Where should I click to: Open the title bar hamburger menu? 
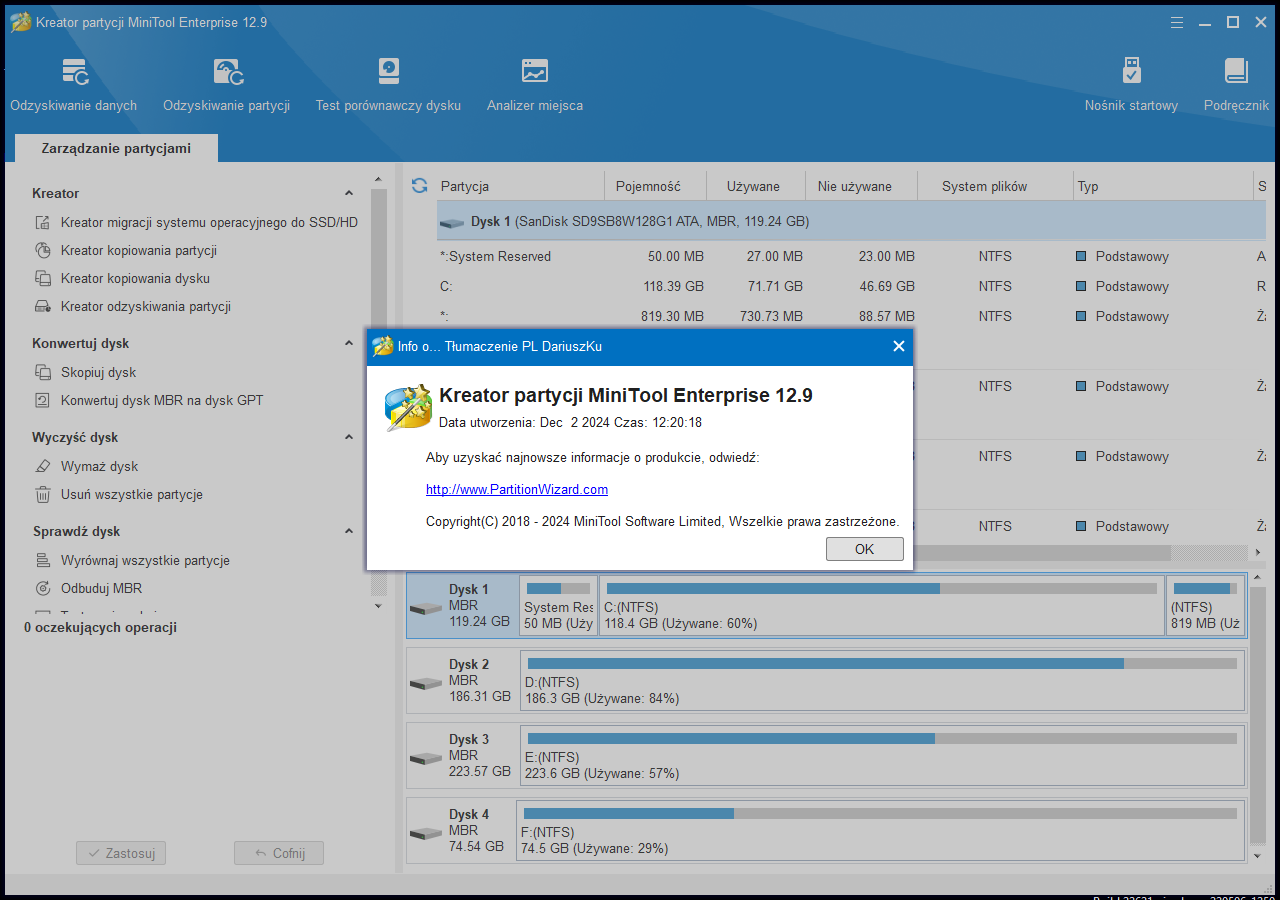1177,22
